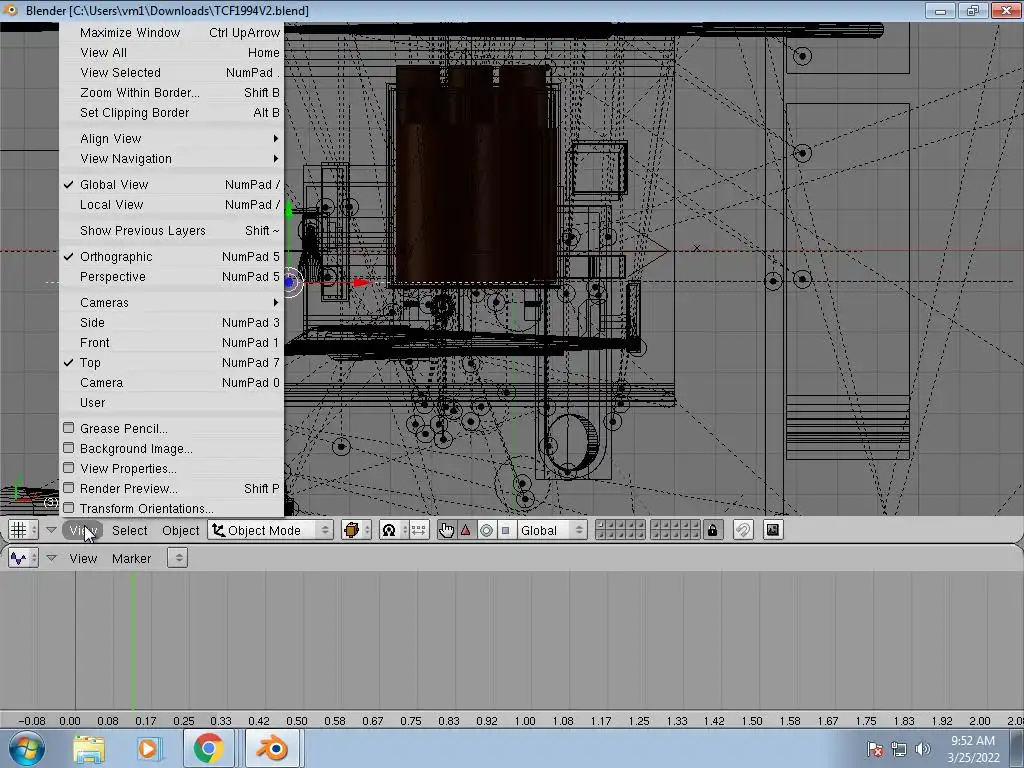Click the blue Z-axis manipulator dot
Viewport: 1024px width, 768px height.
(x=289, y=282)
